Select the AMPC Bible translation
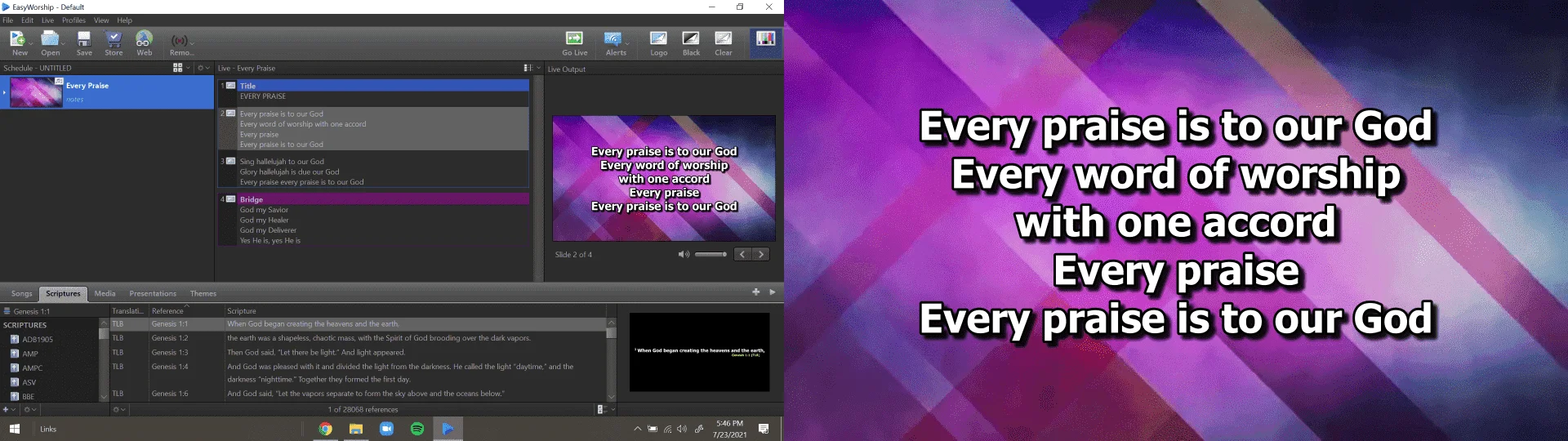This screenshot has height=441, width=1568. pyautogui.click(x=33, y=368)
